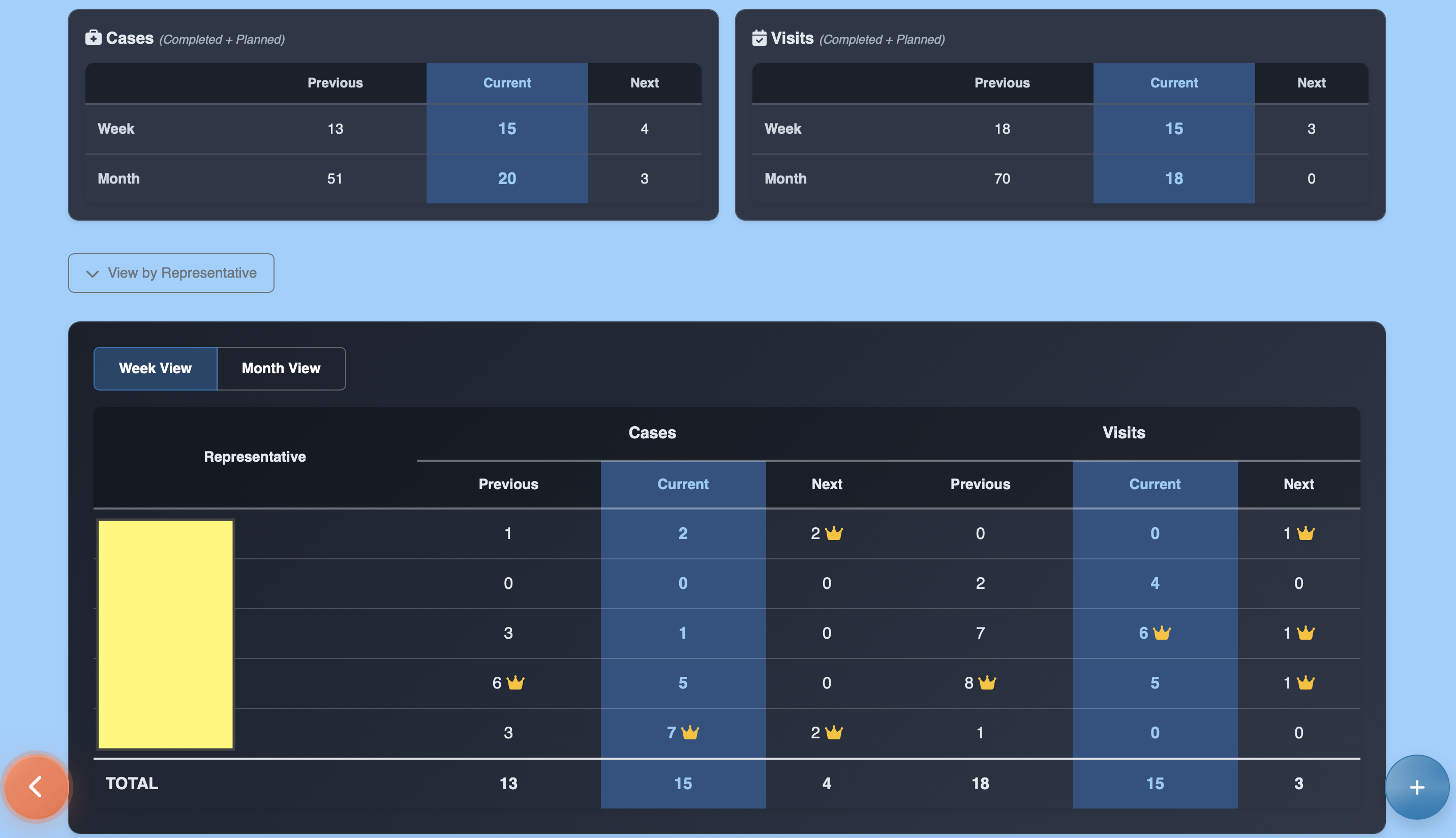
Task: Click the yellow redacted representative names block
Action: (166, 634)
